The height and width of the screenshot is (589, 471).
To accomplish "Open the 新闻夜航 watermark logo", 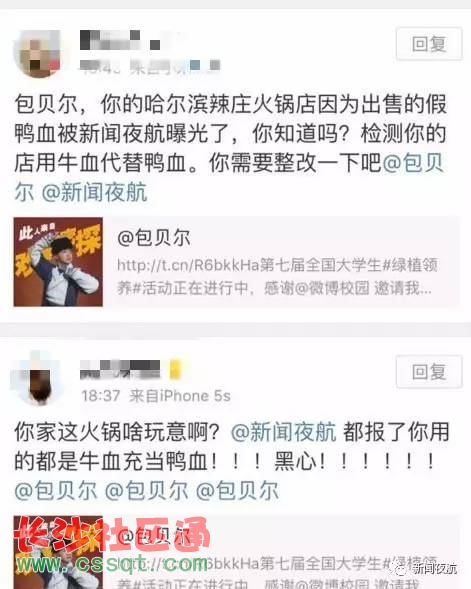I will coord(427,568).
